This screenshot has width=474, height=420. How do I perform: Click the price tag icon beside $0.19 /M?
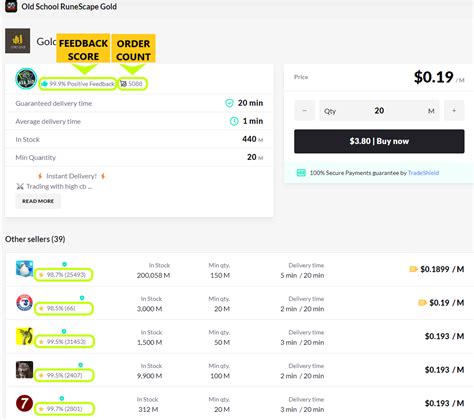click(422, 303)
